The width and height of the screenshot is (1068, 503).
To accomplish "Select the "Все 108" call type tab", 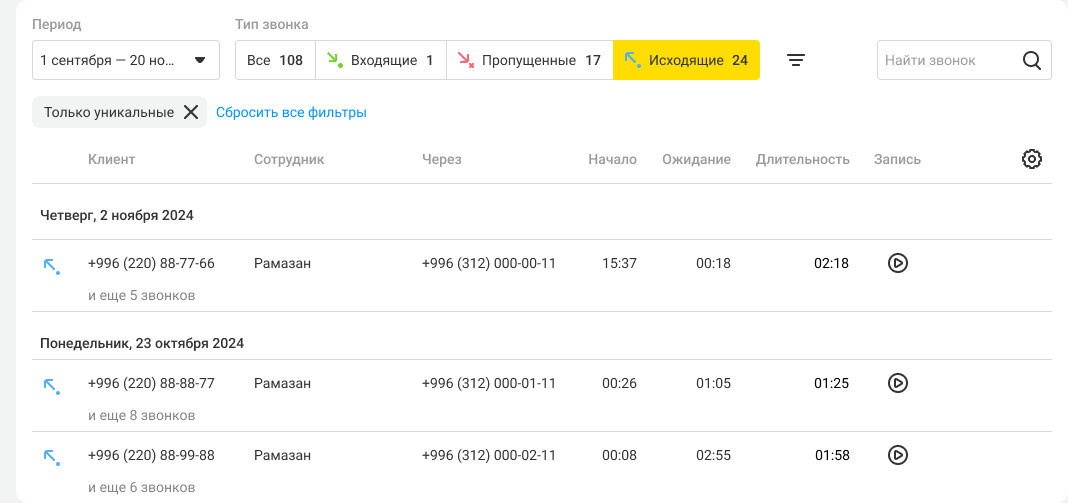I will [275, 60].
